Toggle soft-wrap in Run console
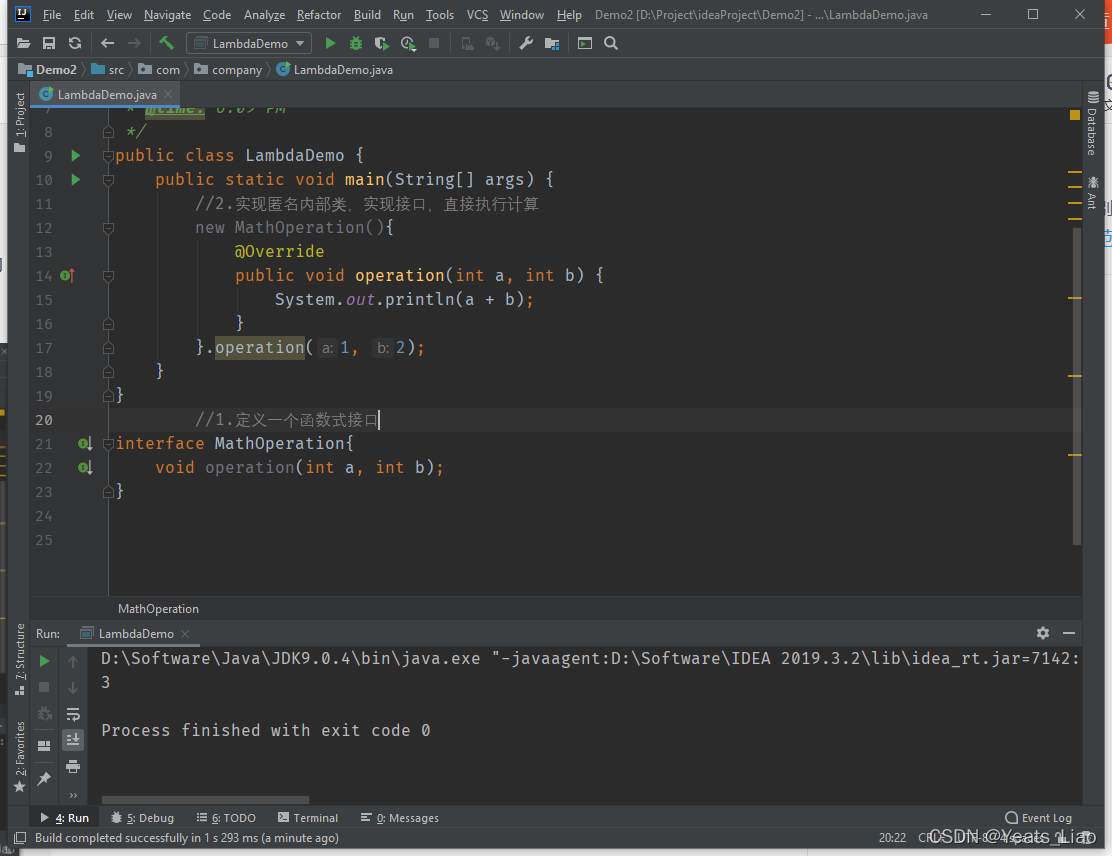The image size is (1112, 856). click(72, 713)
